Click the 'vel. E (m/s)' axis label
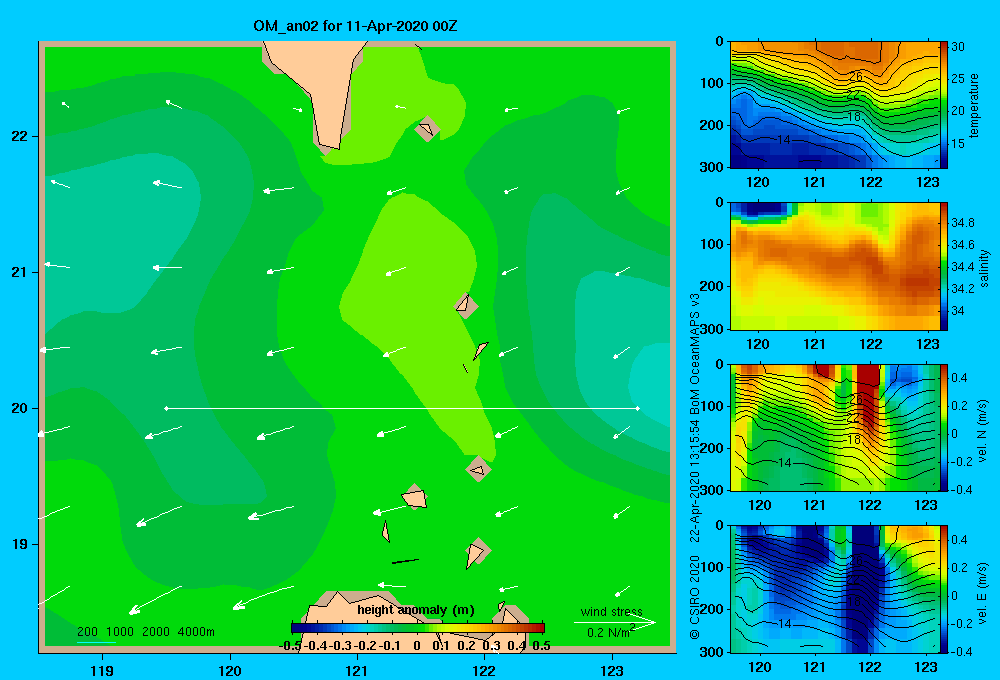1000x680 pixels. 982,593
